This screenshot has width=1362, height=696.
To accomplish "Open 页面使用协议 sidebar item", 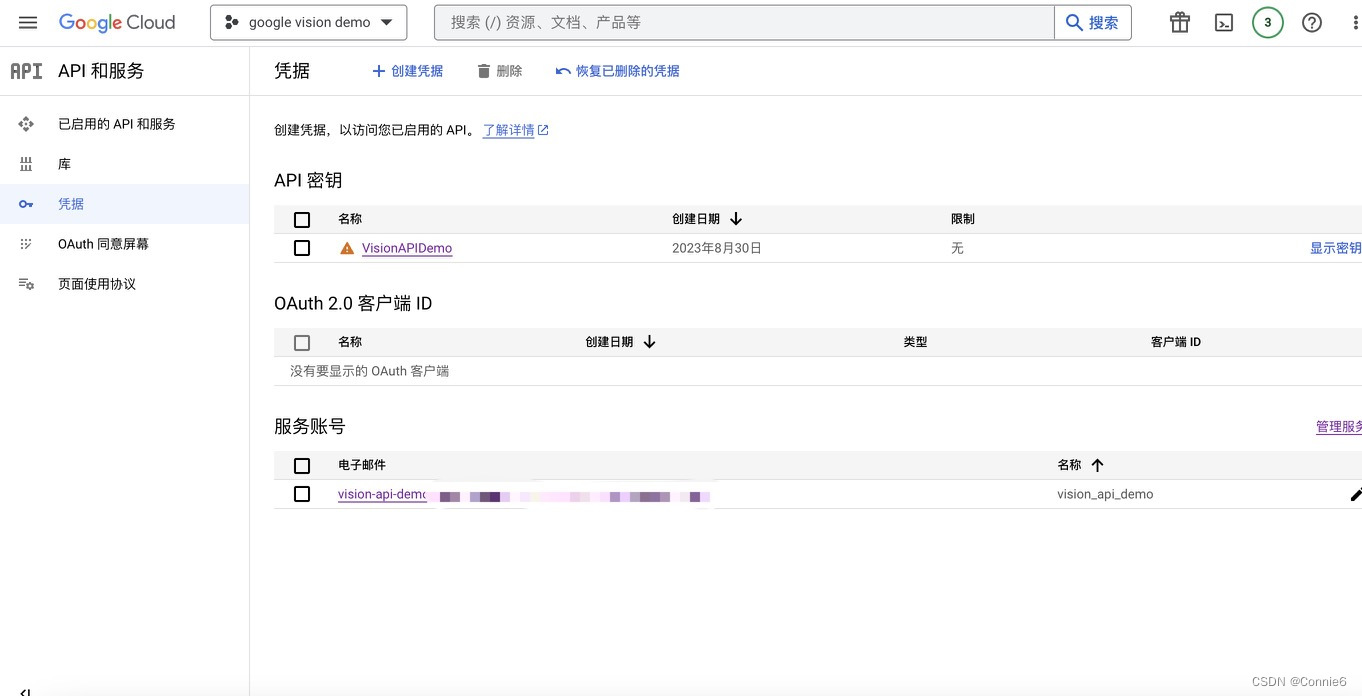I will click(97, 284).
